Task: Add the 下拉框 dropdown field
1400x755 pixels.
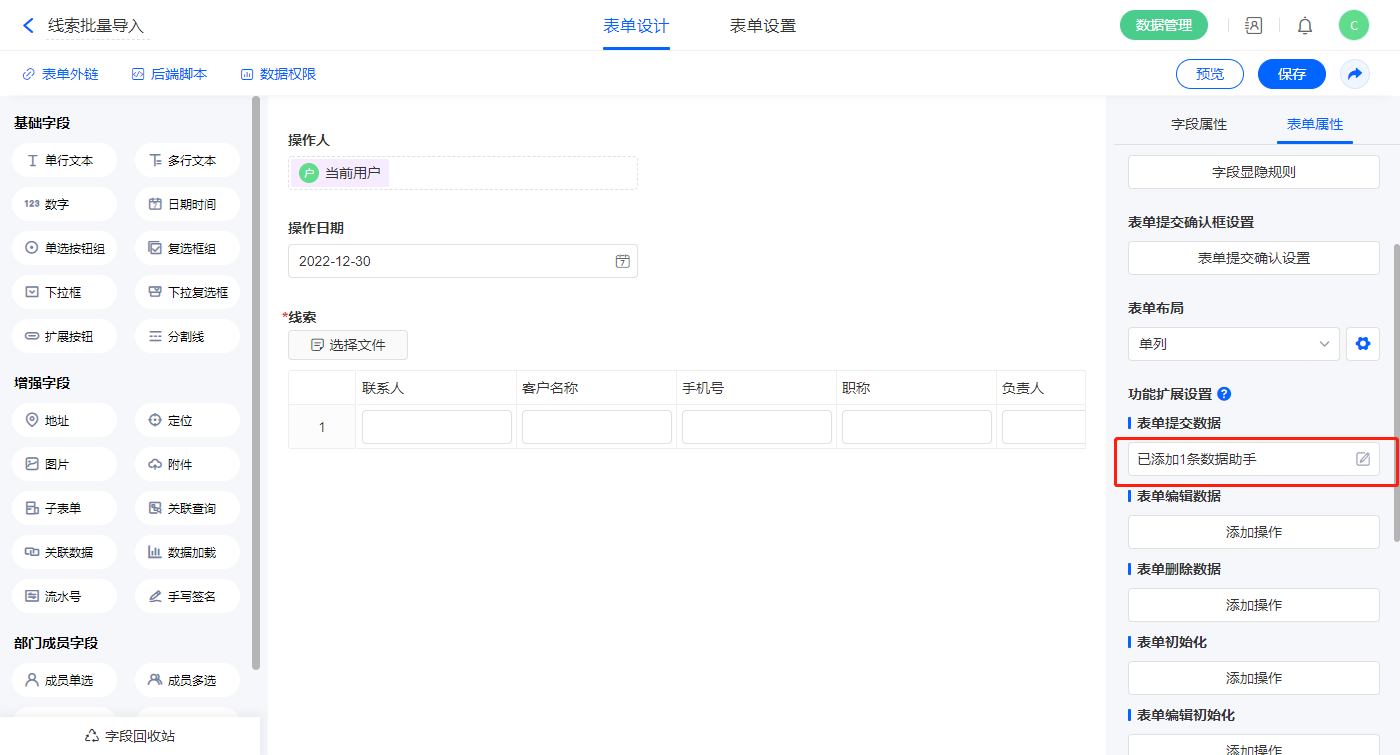Action: pos(64,292)
